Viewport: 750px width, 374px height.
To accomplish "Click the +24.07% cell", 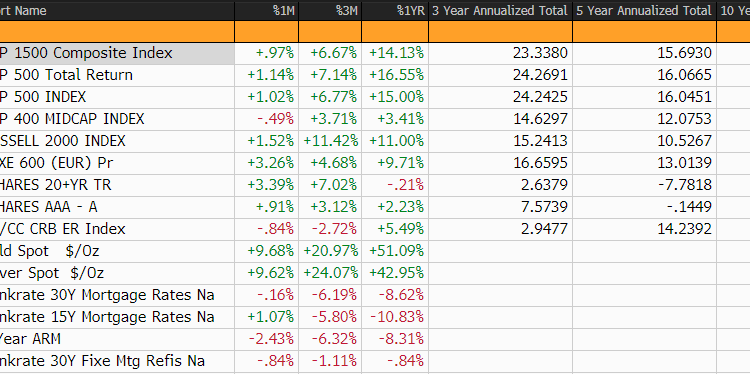I will point(331,273).
